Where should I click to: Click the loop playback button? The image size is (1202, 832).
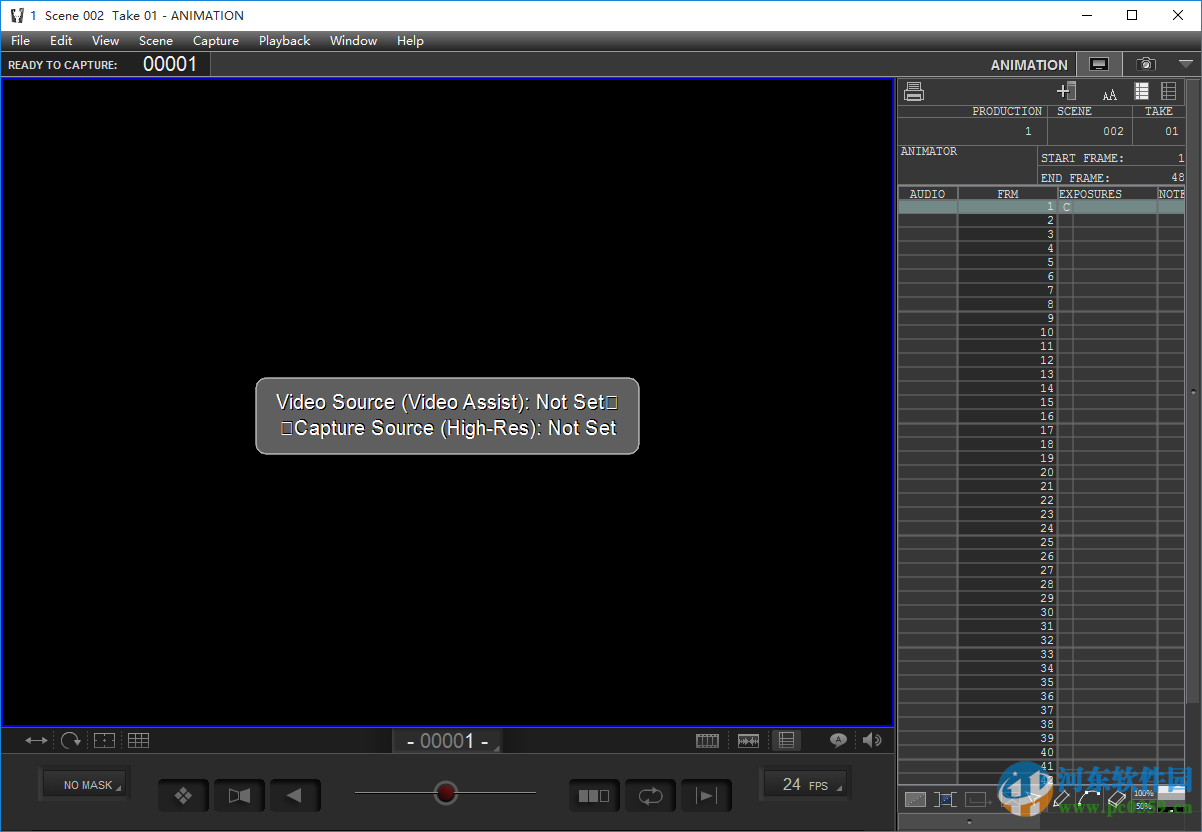(650, 796)
